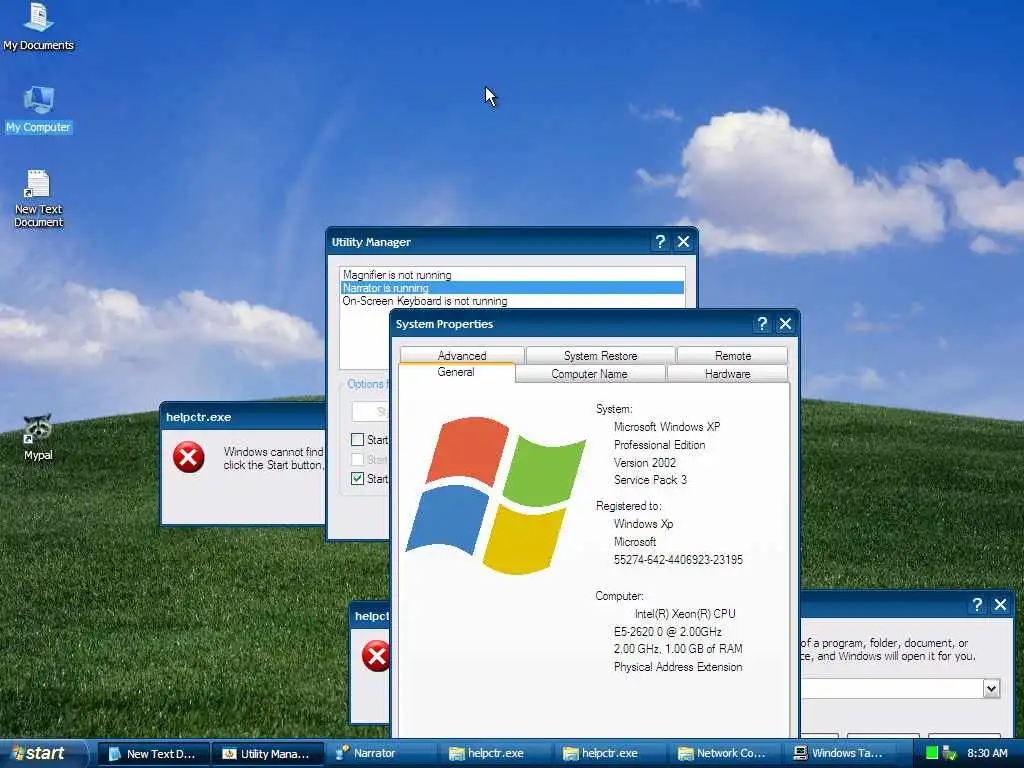Open the Hardware tab

coord(728,374)
